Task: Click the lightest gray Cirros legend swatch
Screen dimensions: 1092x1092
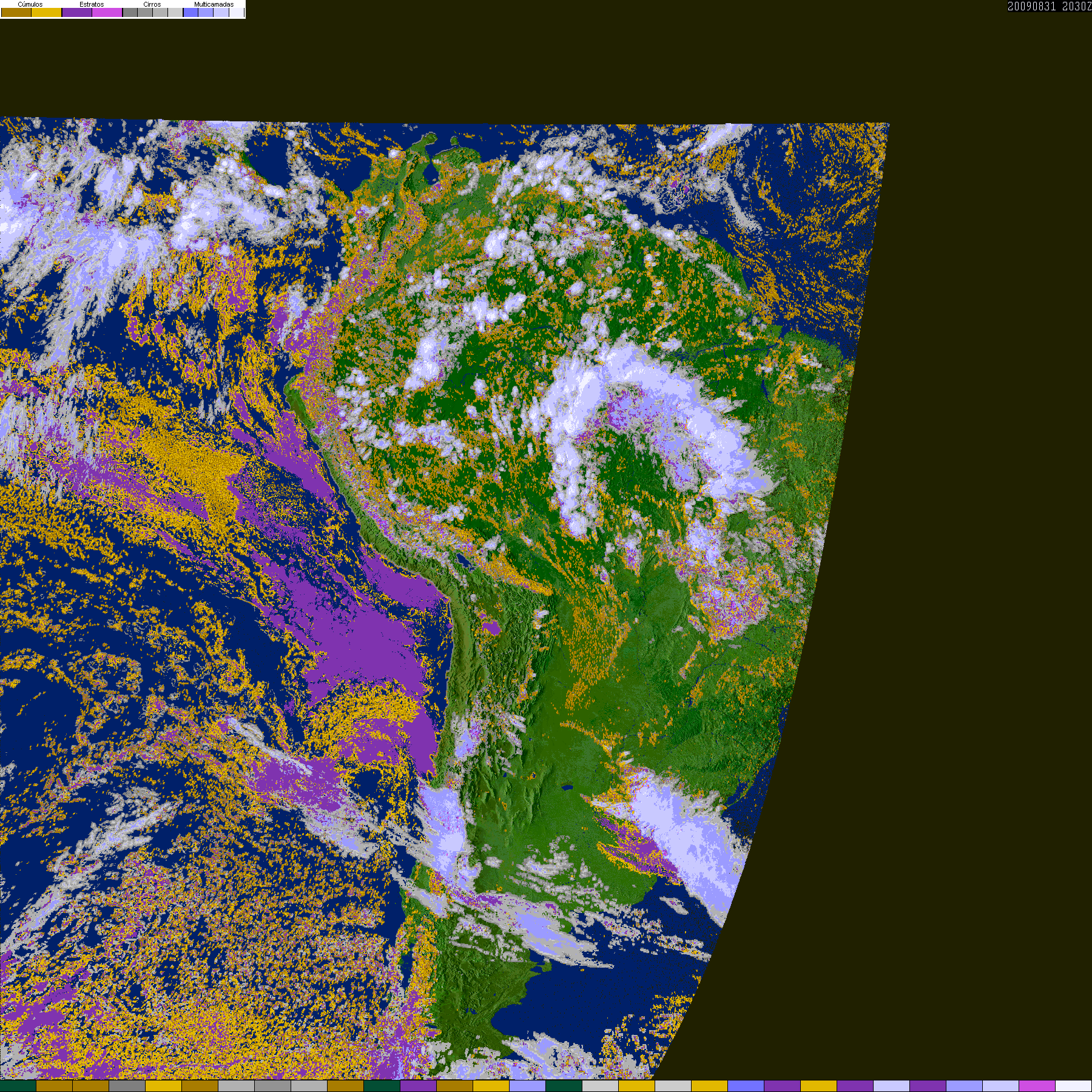Action: point(175,12)
